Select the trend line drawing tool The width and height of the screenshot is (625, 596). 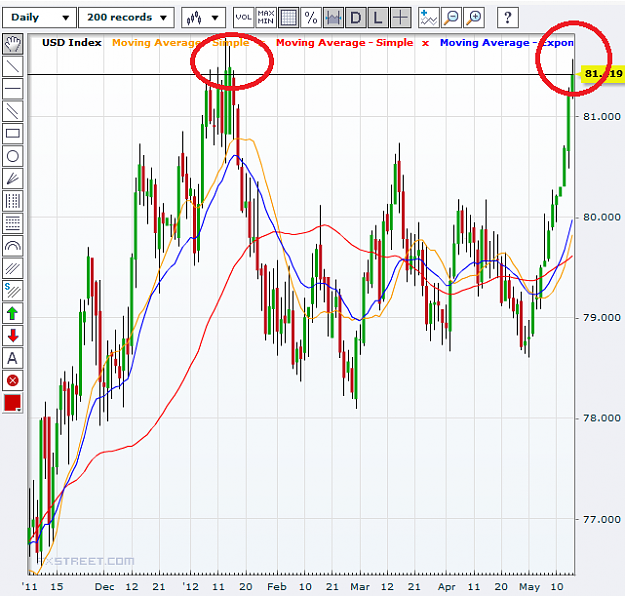(12, 66)
